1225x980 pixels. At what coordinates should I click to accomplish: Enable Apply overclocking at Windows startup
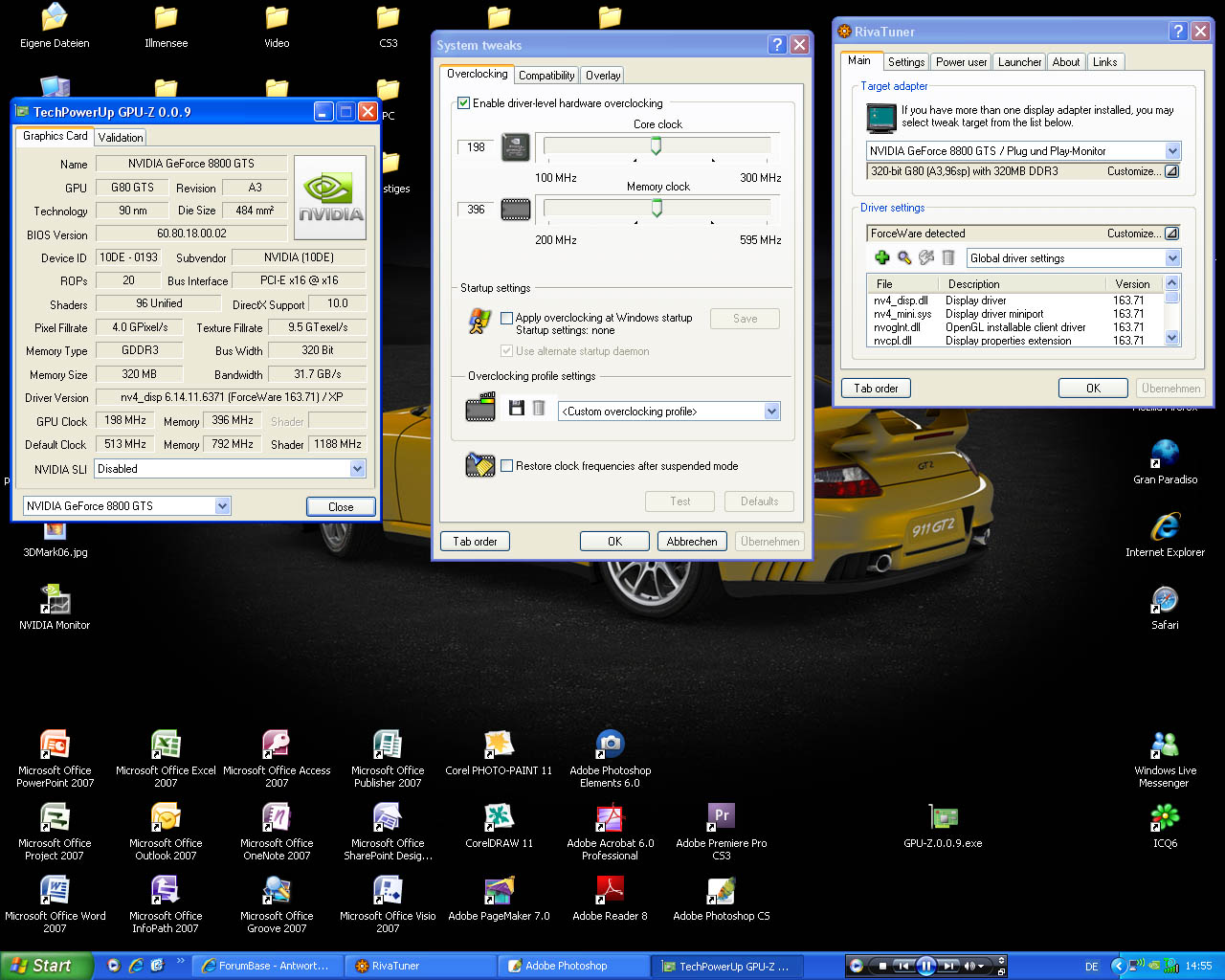click(x=507, y=318)
